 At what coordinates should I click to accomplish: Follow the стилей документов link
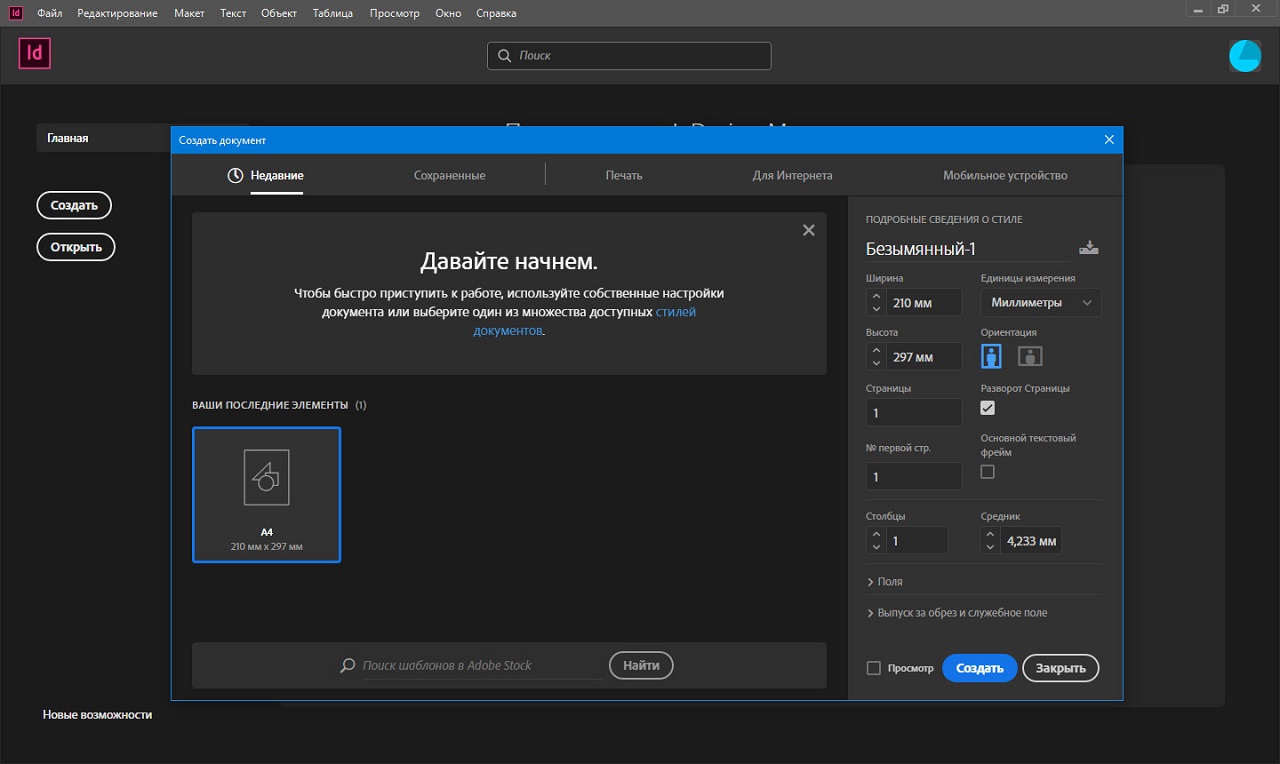[x=675, y=312]
